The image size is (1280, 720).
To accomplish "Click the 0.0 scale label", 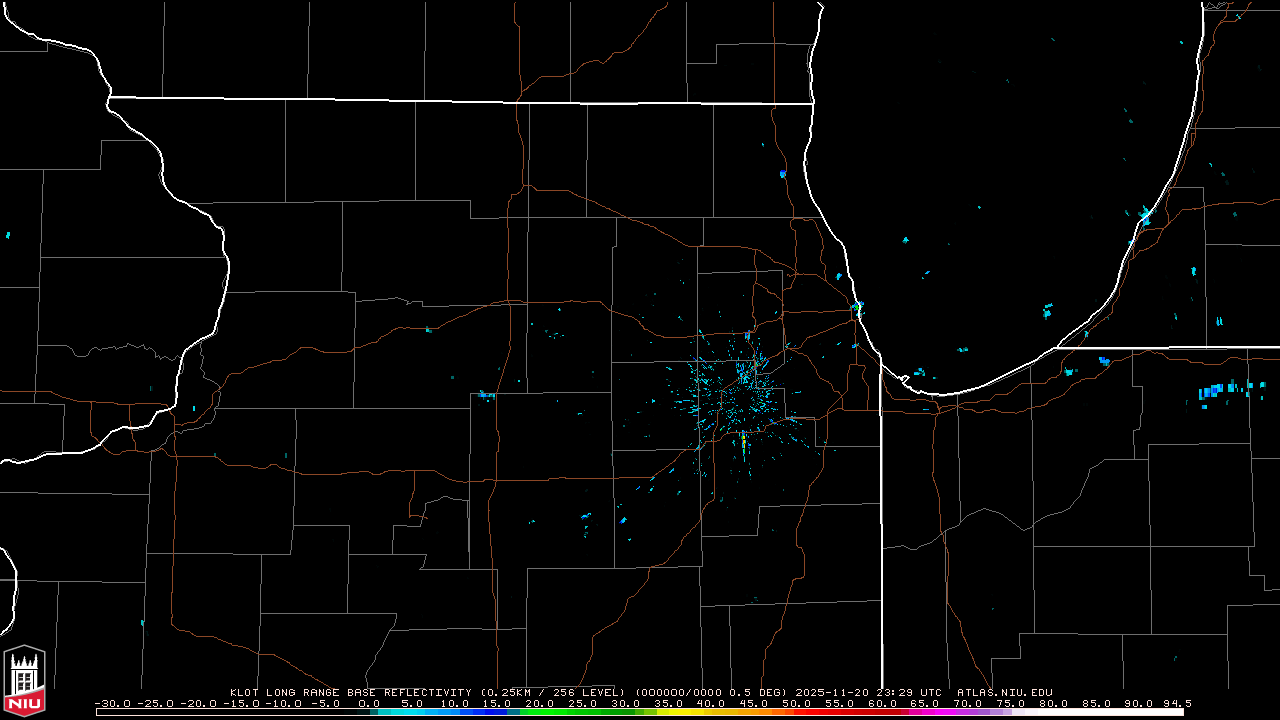I will [369, 703].
